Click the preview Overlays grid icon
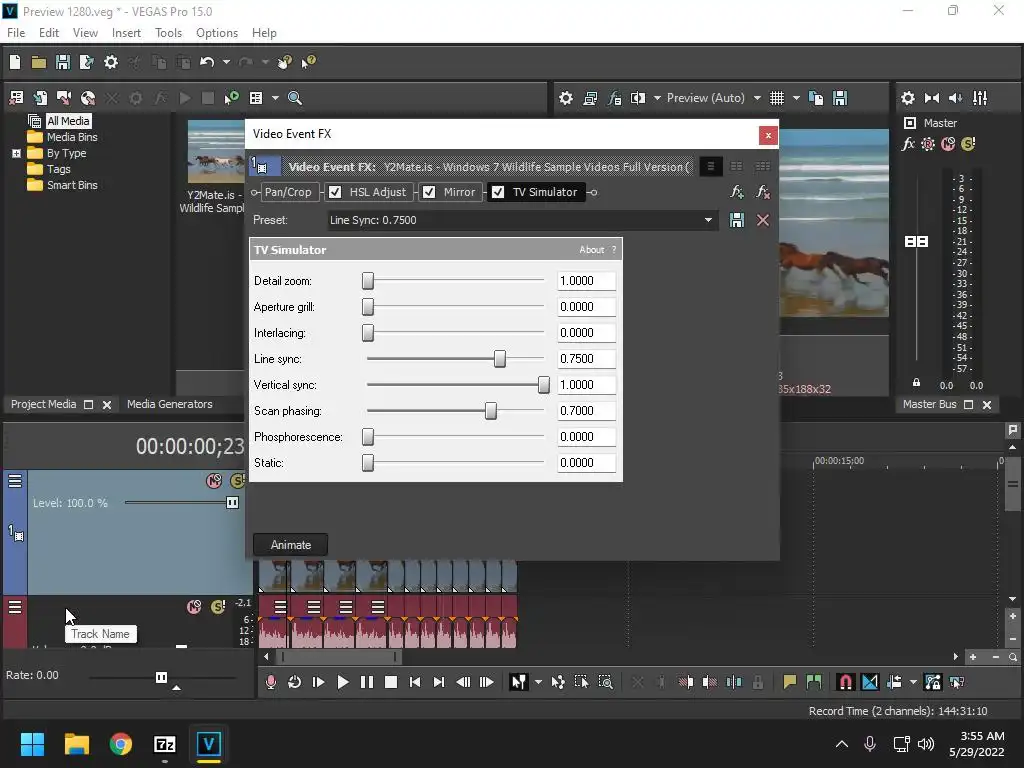This screenshot has height=768, width=1024. 776,98
